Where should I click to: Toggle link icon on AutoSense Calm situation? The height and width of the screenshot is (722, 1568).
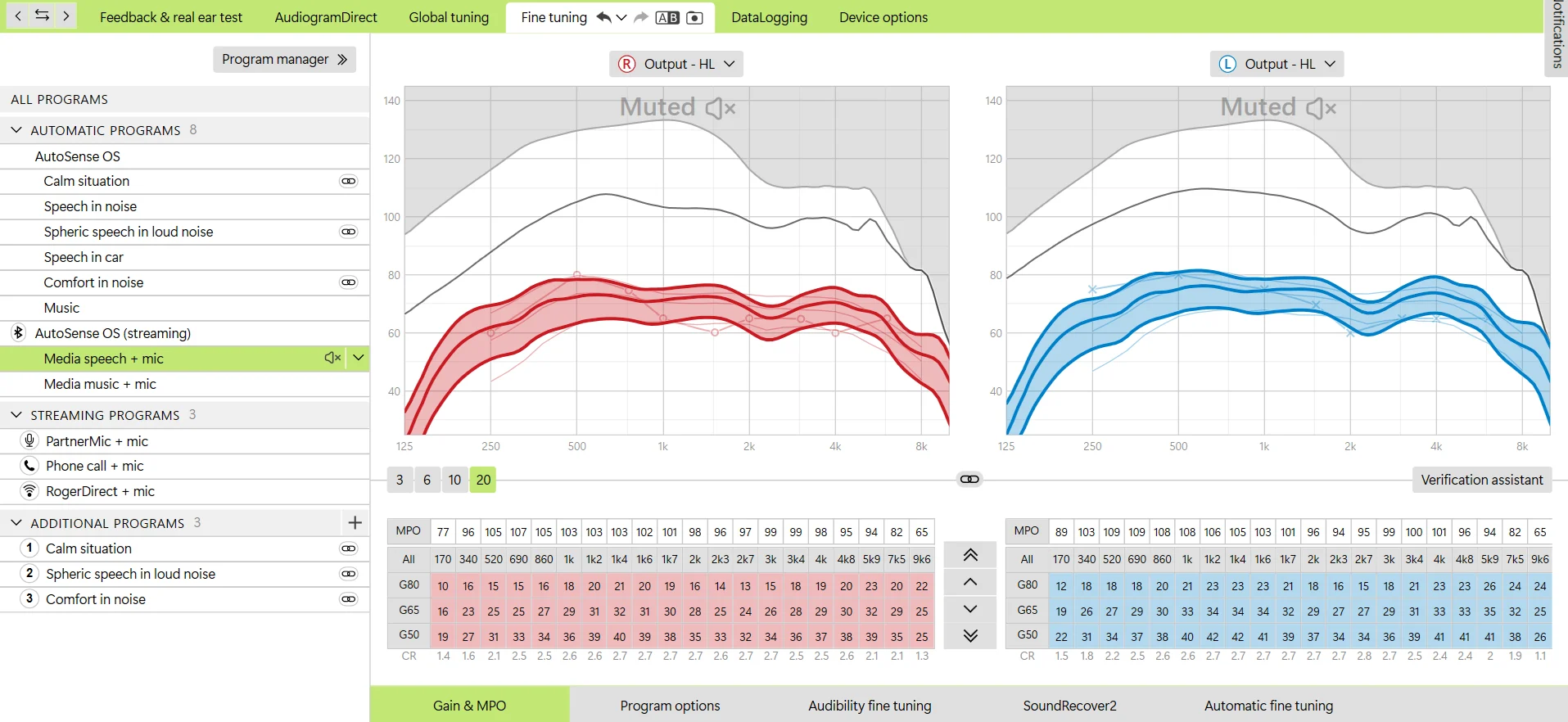coord(349,181)
